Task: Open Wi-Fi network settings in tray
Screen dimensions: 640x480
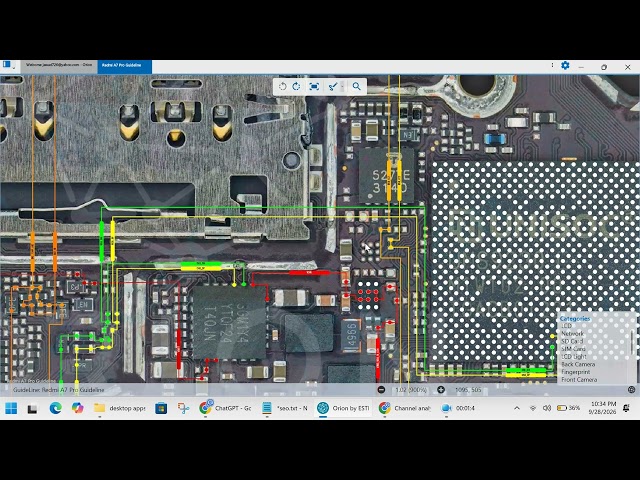Action: pos(533,408)
